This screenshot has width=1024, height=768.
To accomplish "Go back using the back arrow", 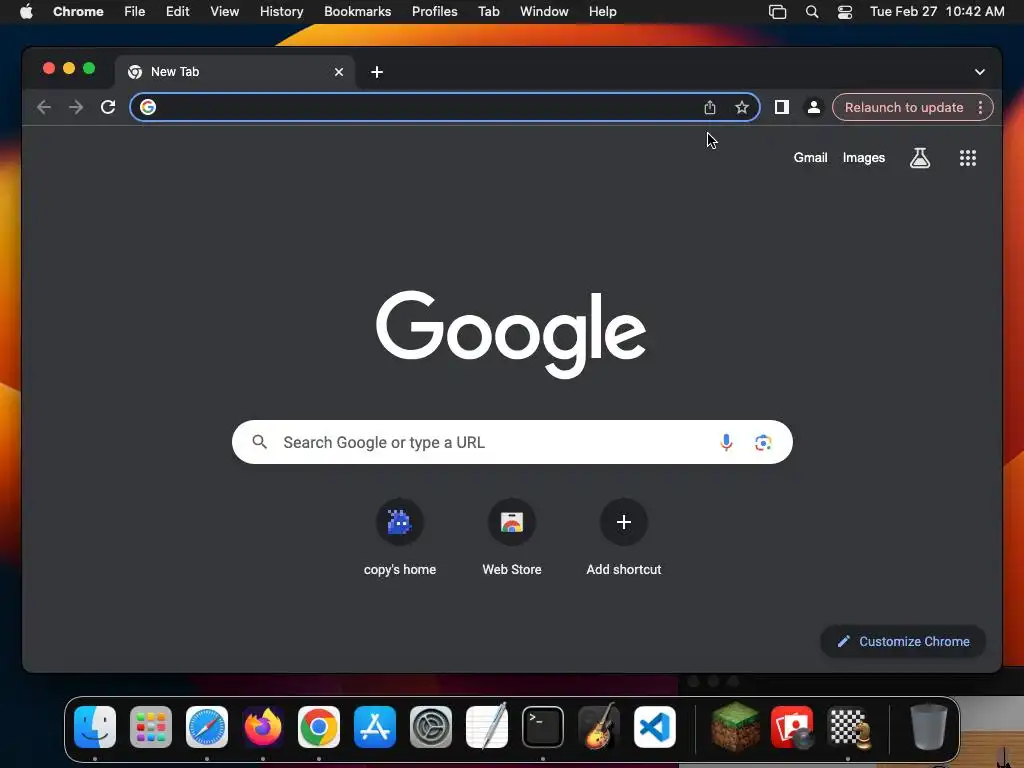I will pyautogui.click(x=44, y=107).
